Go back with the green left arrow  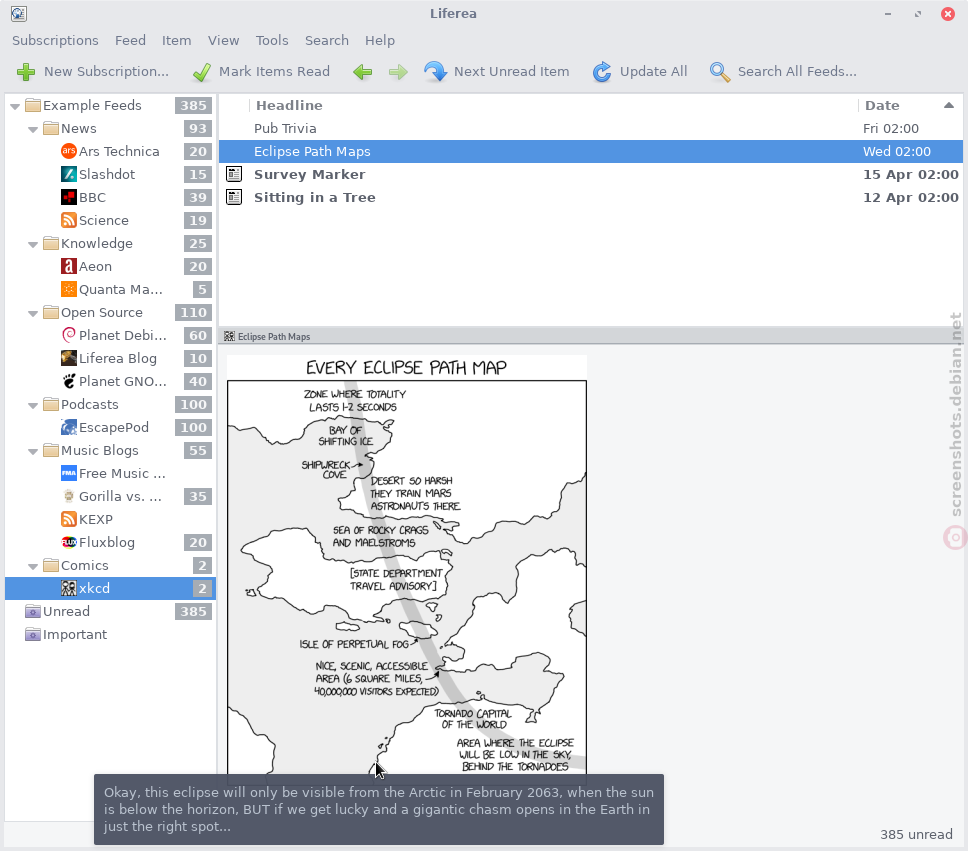coord(362,72)
